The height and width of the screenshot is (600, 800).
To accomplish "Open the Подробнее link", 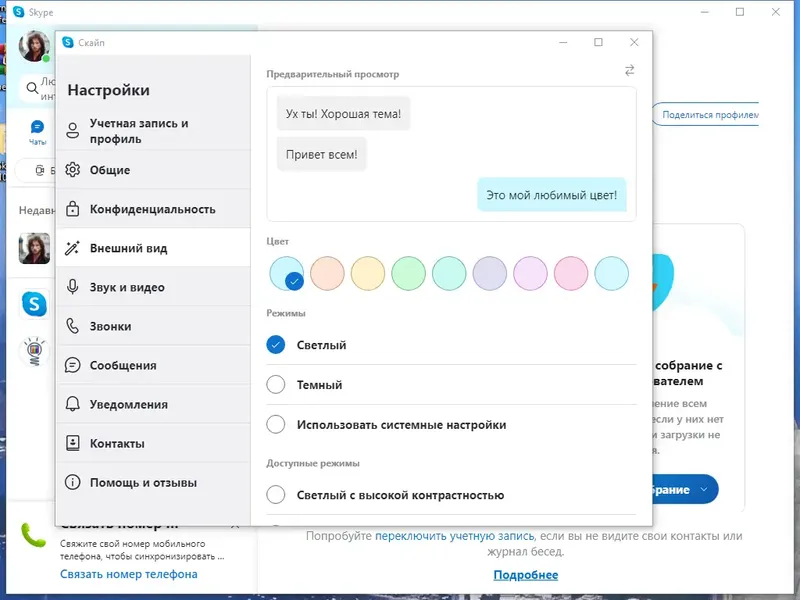I will tap(526, 575).
